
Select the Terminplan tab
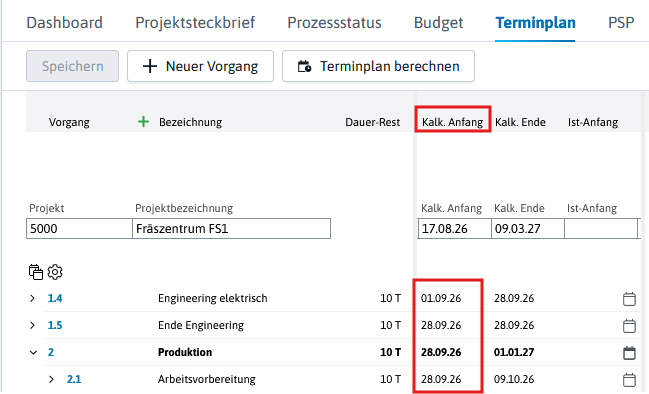tap(535, 22)
